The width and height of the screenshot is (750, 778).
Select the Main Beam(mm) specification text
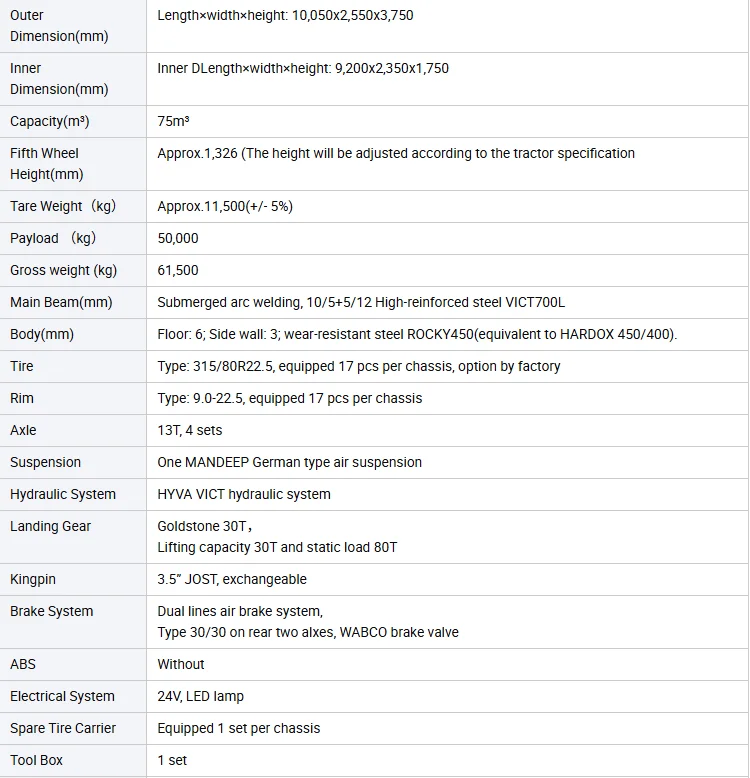point(361,302)
